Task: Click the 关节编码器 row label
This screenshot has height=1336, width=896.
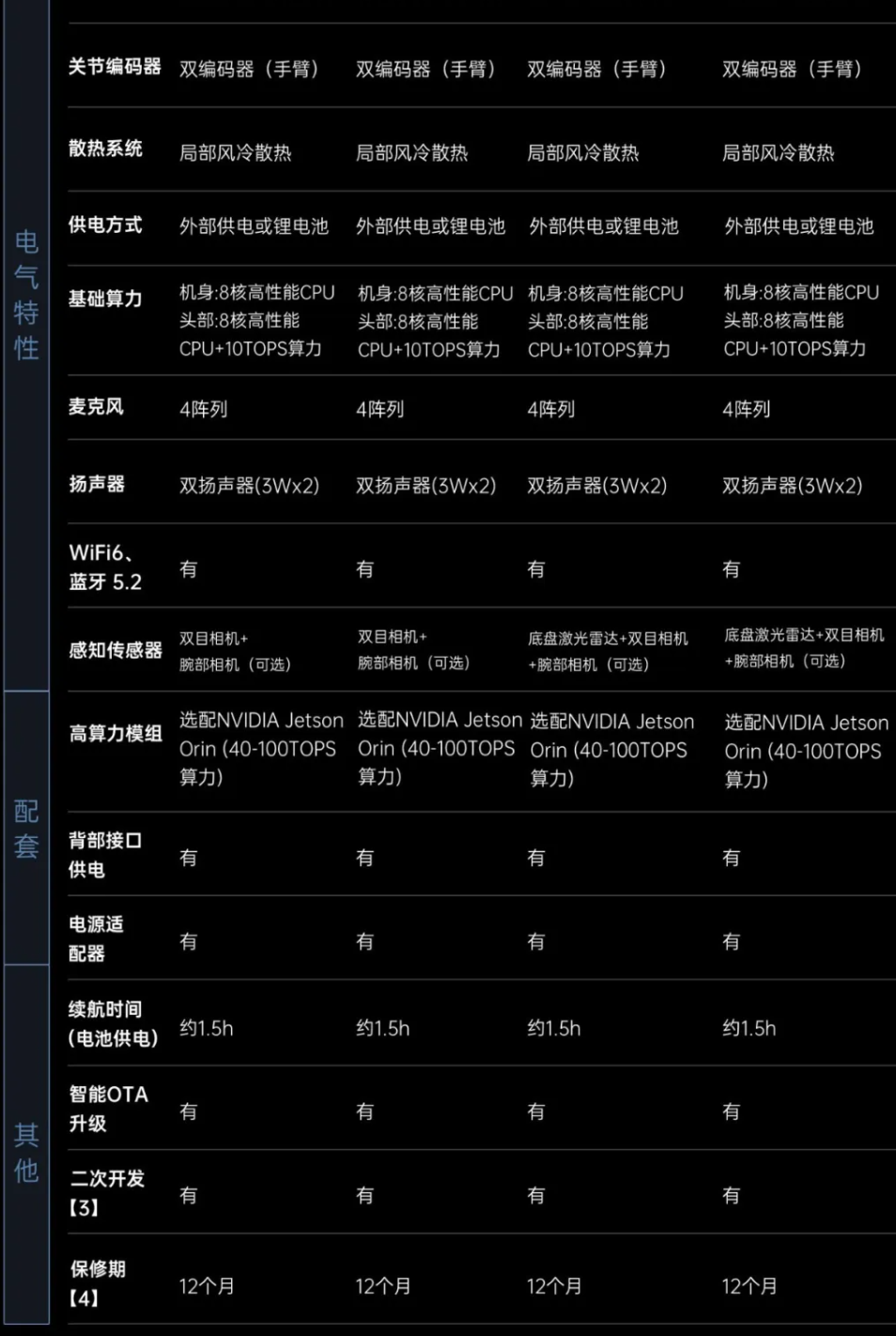Action: pos(115,67)
